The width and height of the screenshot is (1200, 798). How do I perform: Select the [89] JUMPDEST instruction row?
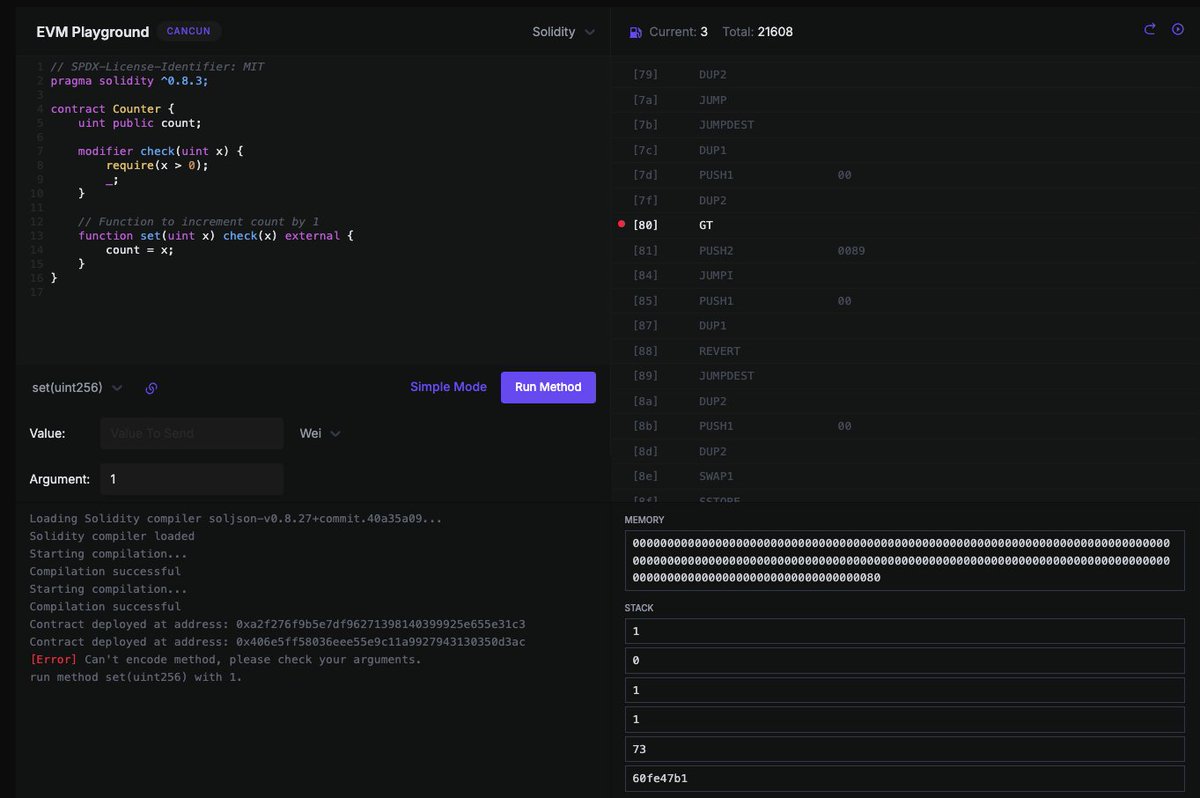pos(905,376)
